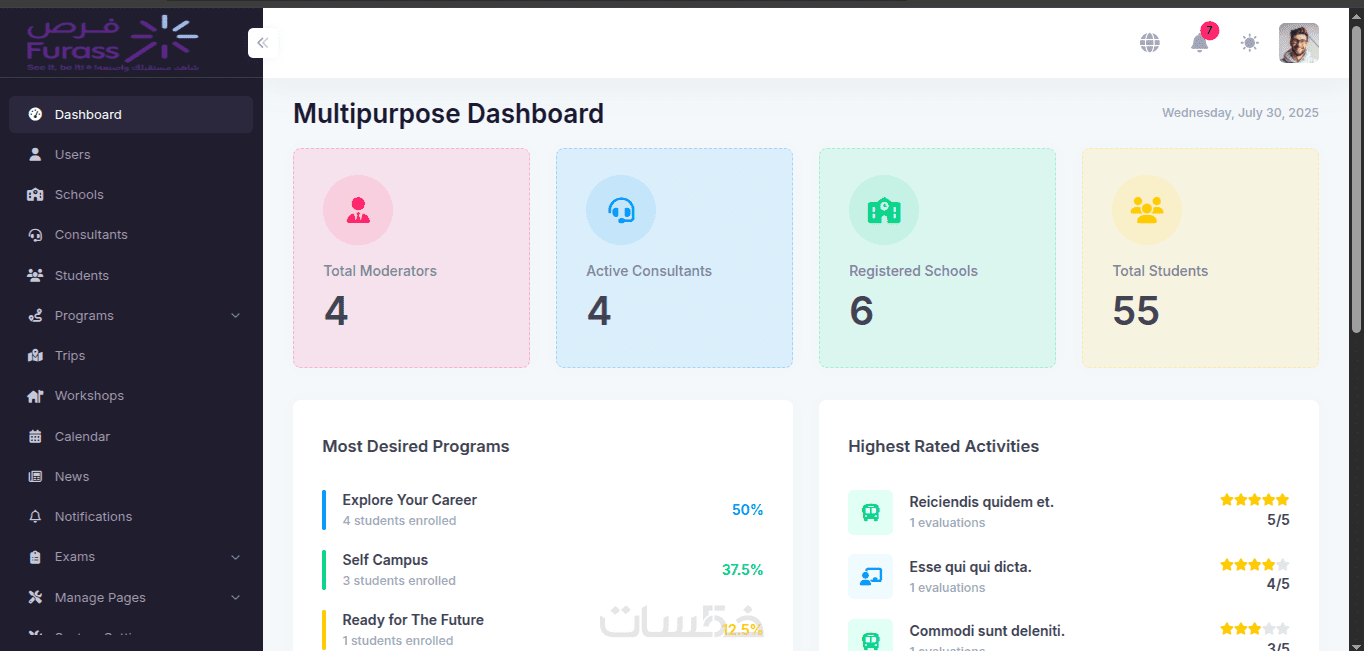This screenshot has width=1364, height=651.
Task: Open the user profile avatar menu
Action: coord(1299,43)
